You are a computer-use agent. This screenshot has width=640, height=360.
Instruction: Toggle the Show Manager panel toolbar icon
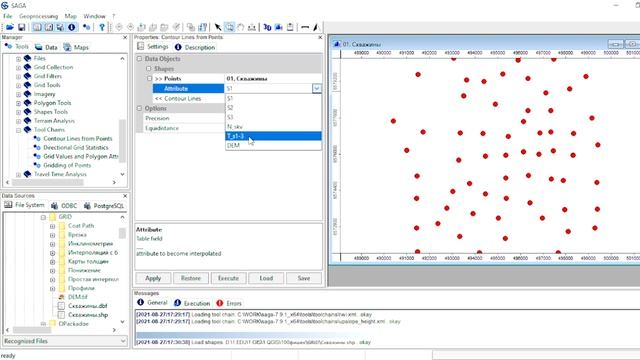tap(37, 27)
